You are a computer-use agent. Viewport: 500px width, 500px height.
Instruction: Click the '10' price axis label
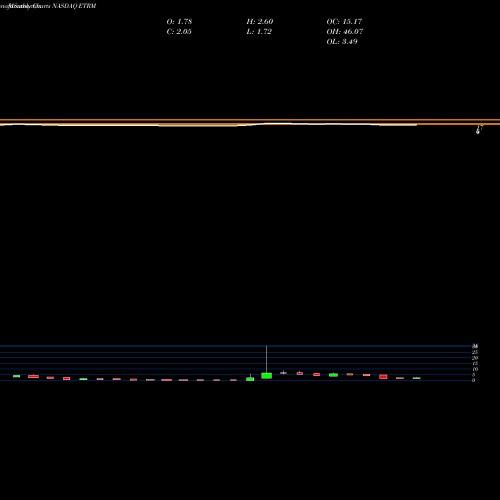click(x=475, y=369)
